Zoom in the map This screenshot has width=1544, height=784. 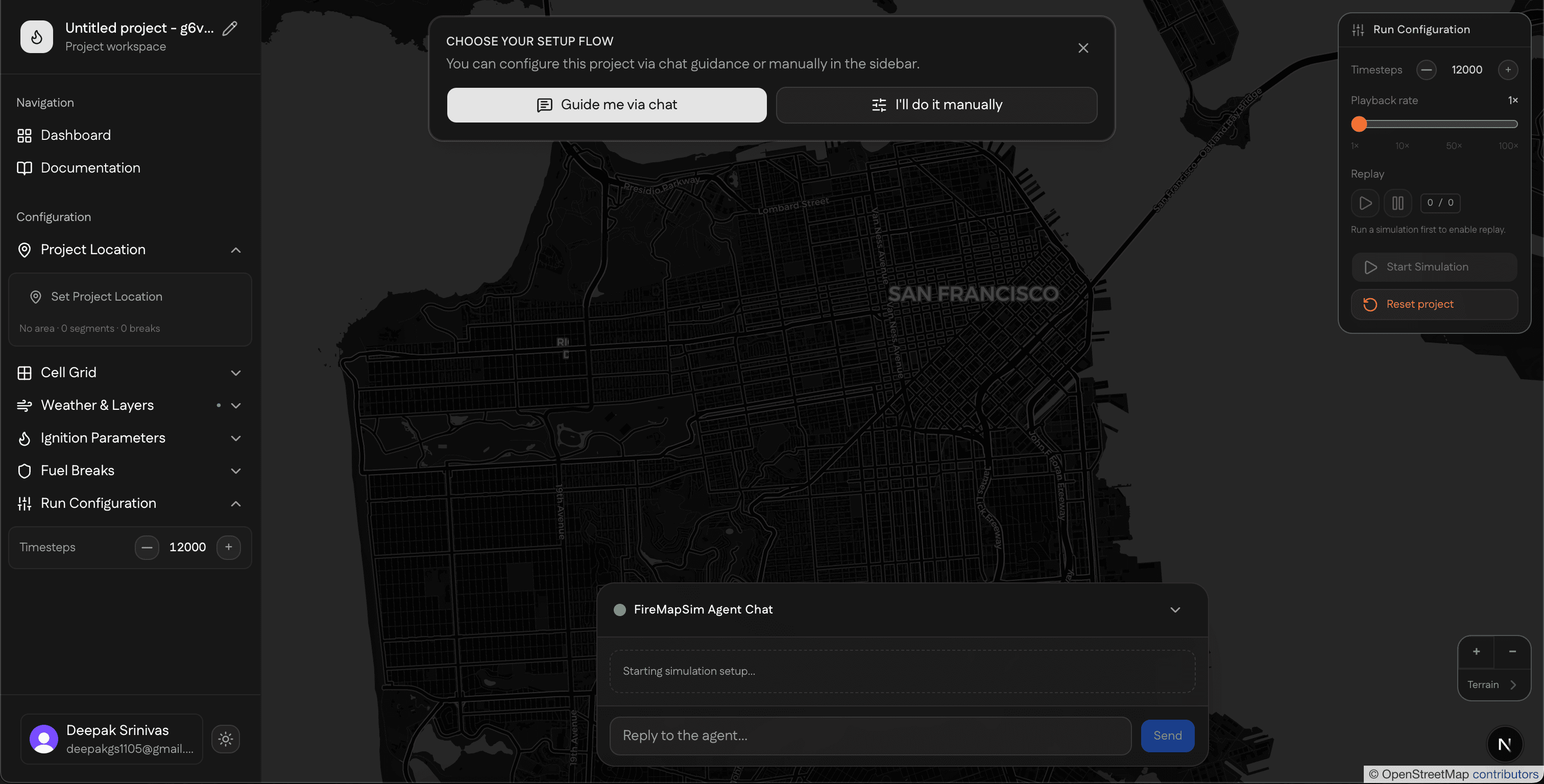[1476, 652]
